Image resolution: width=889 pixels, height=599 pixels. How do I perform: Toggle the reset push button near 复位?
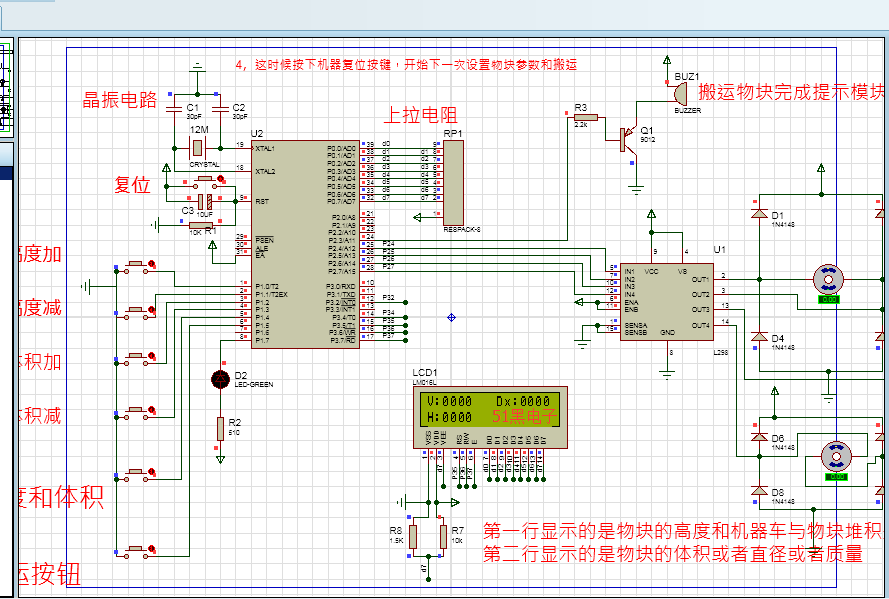tap(205, 181)
